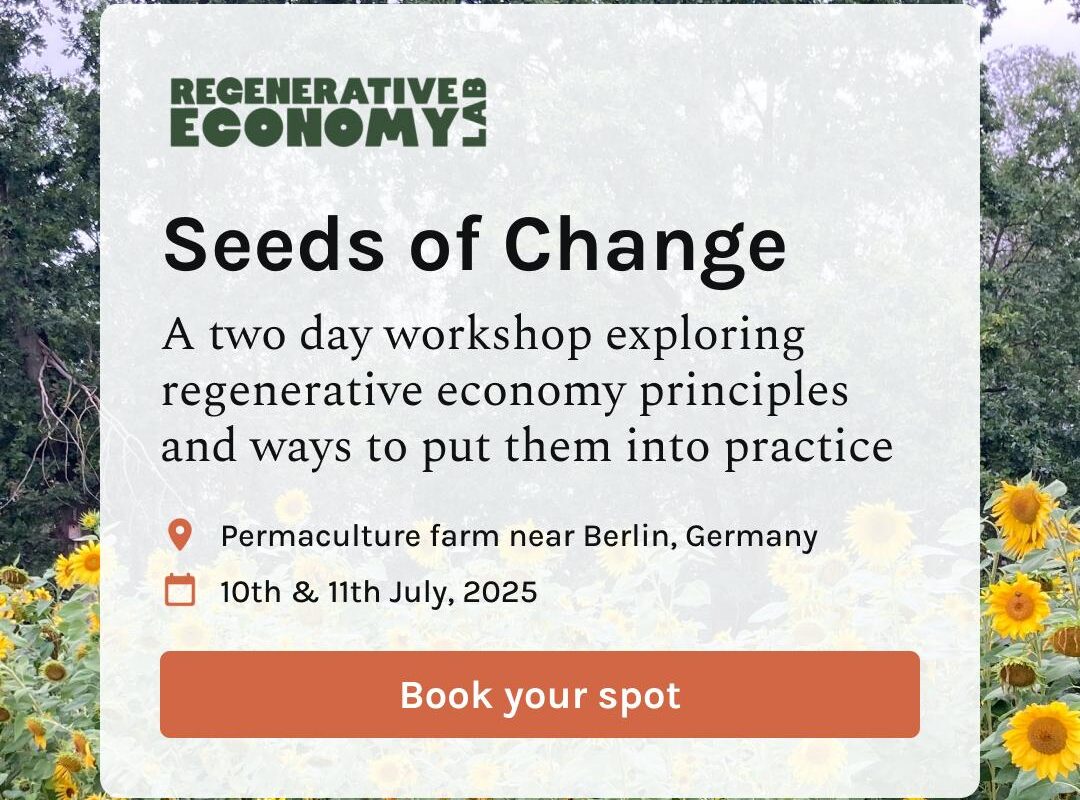
Task: Click the green tree foliage on the right side
Action: click(x=1030, y=276)
